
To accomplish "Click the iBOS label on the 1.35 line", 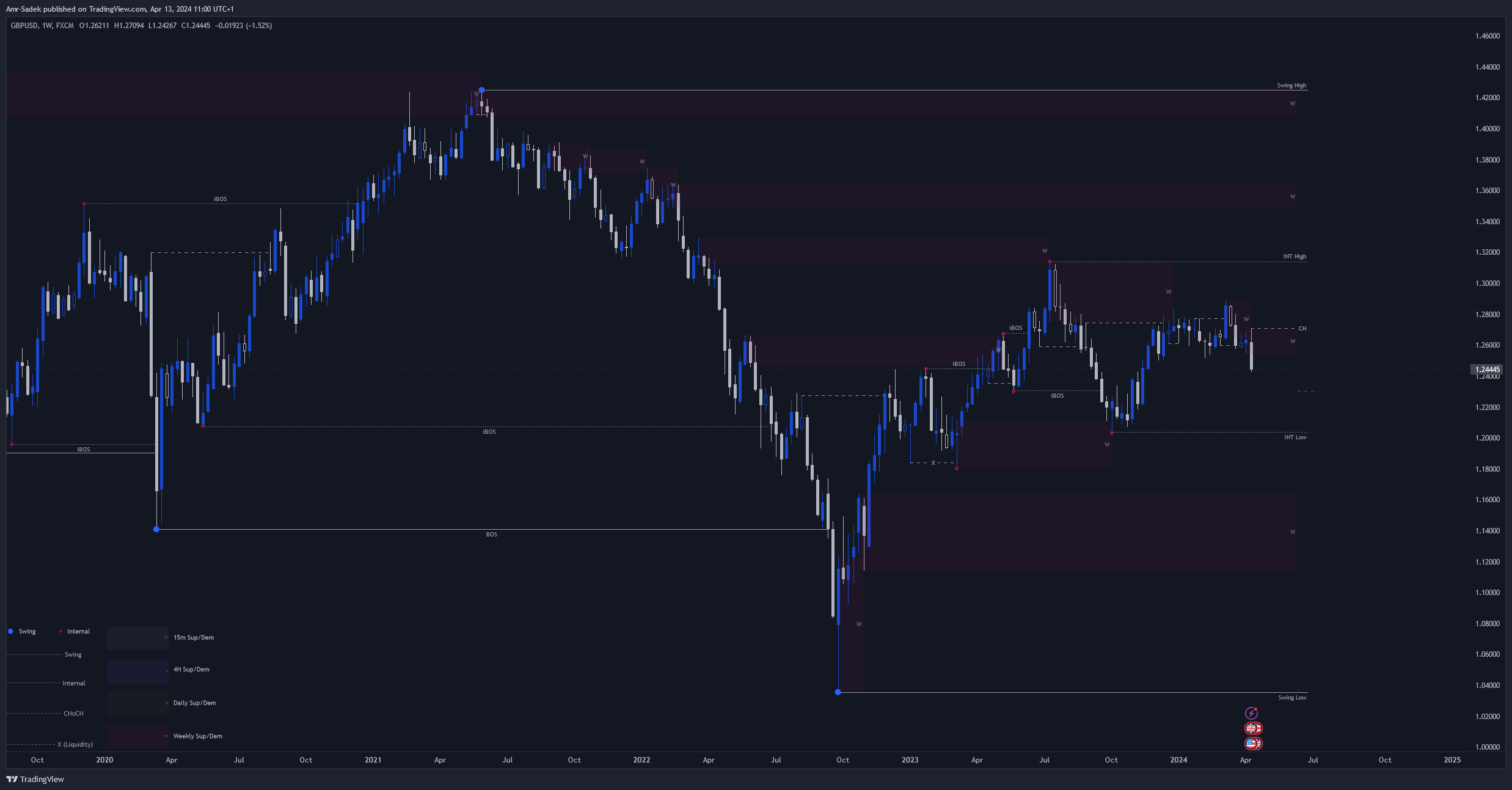I will 221,199.
